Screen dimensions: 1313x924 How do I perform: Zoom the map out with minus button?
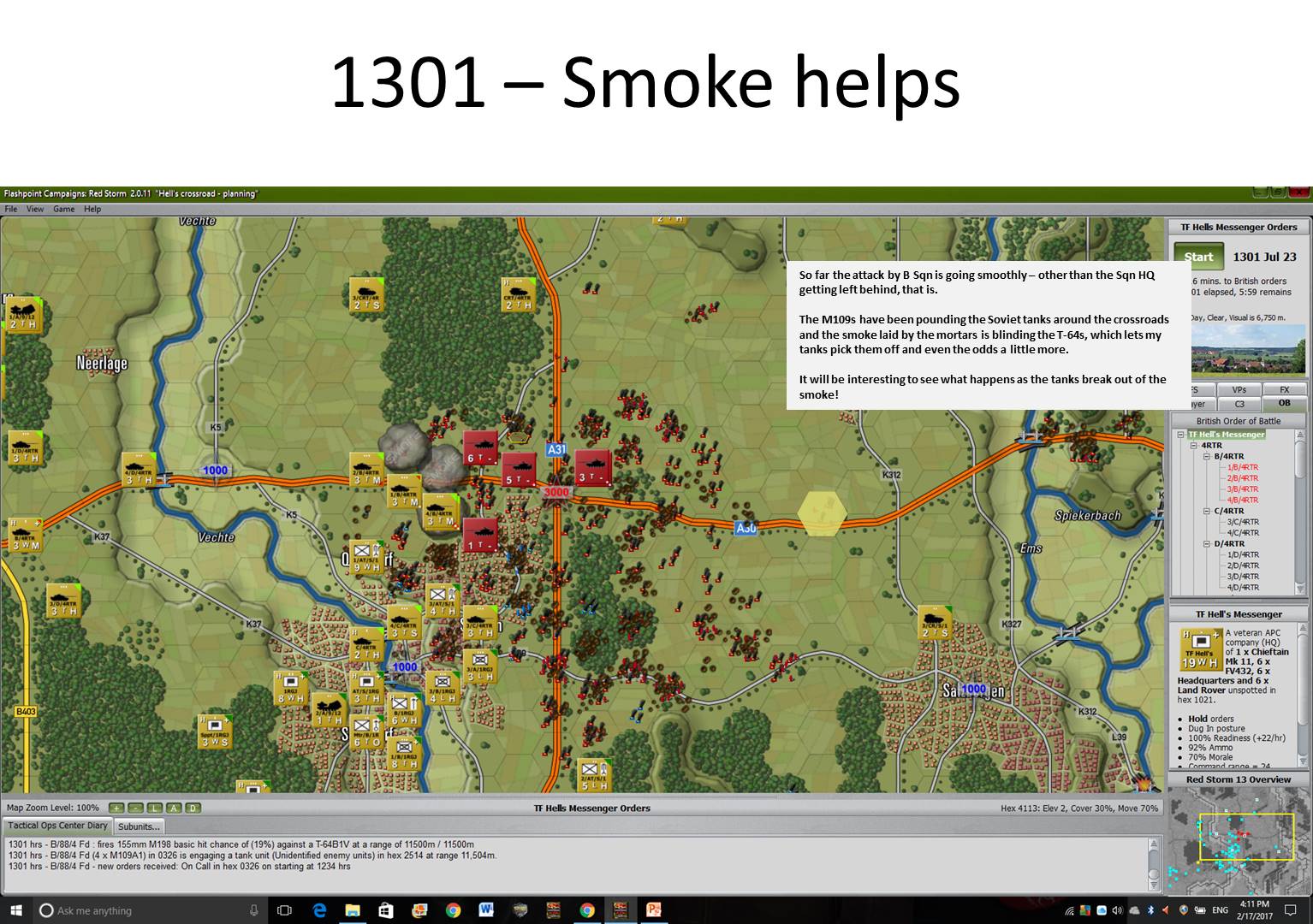pyautogui.click(x=135, y=808)
